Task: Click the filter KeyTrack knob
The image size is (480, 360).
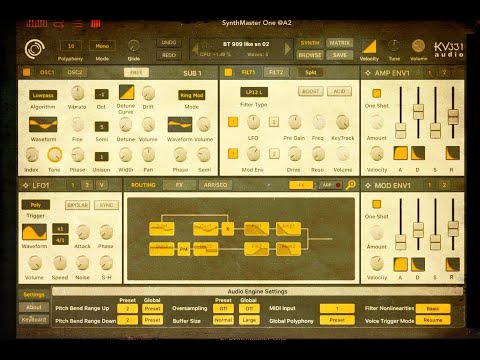Action: click(342, 122)
